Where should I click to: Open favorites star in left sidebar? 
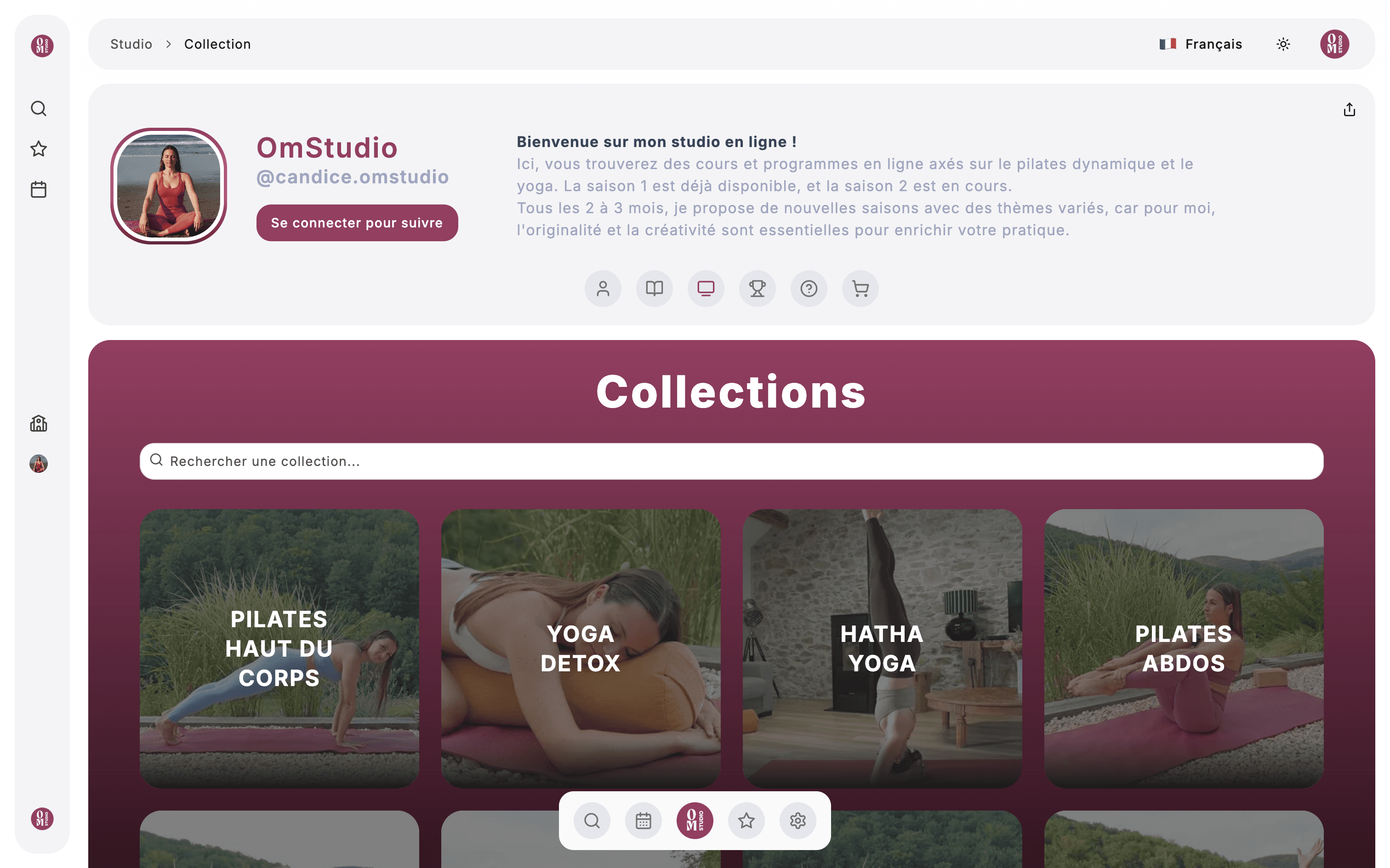[39, 149]
